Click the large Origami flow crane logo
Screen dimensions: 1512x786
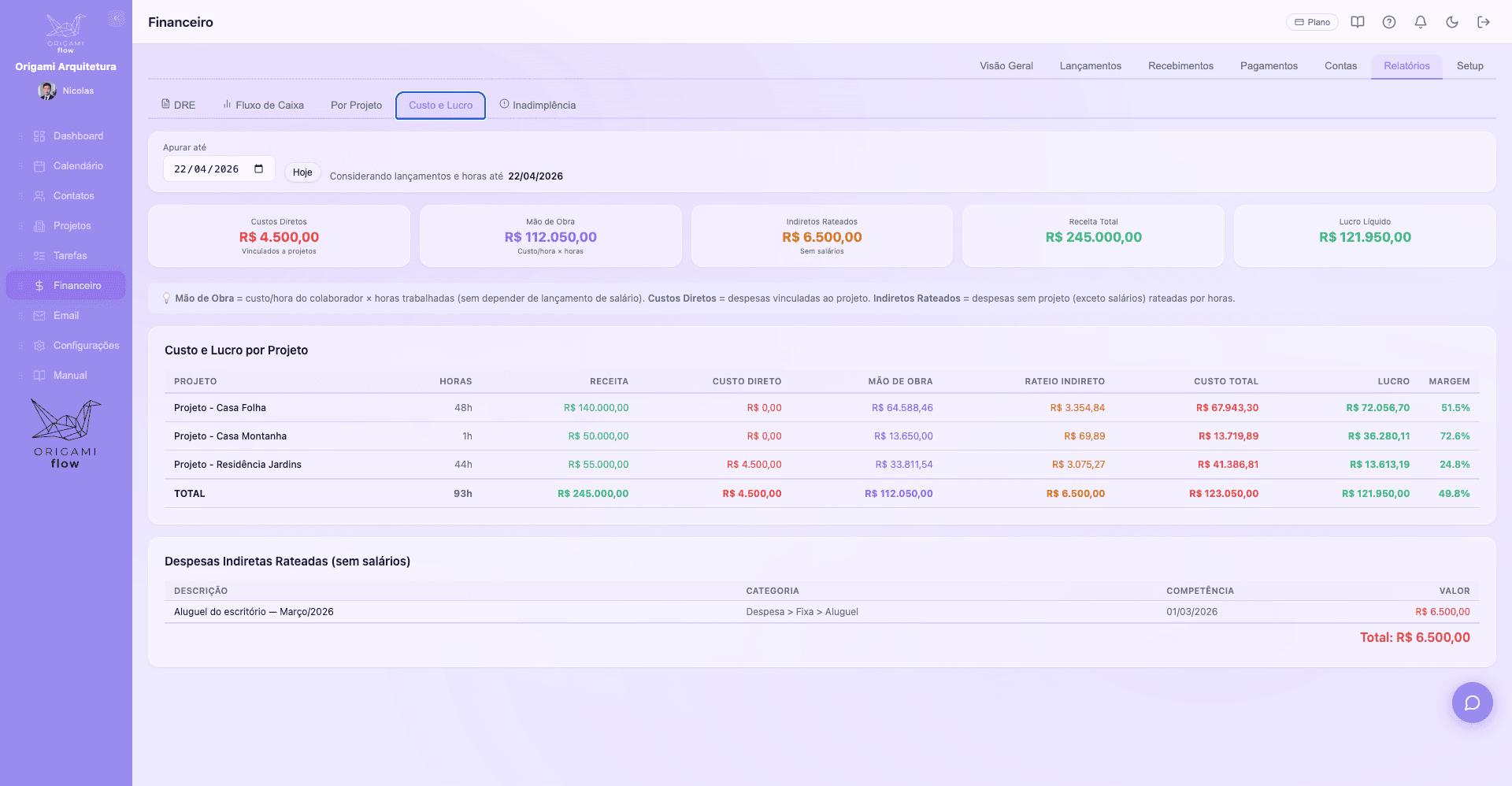65,434
